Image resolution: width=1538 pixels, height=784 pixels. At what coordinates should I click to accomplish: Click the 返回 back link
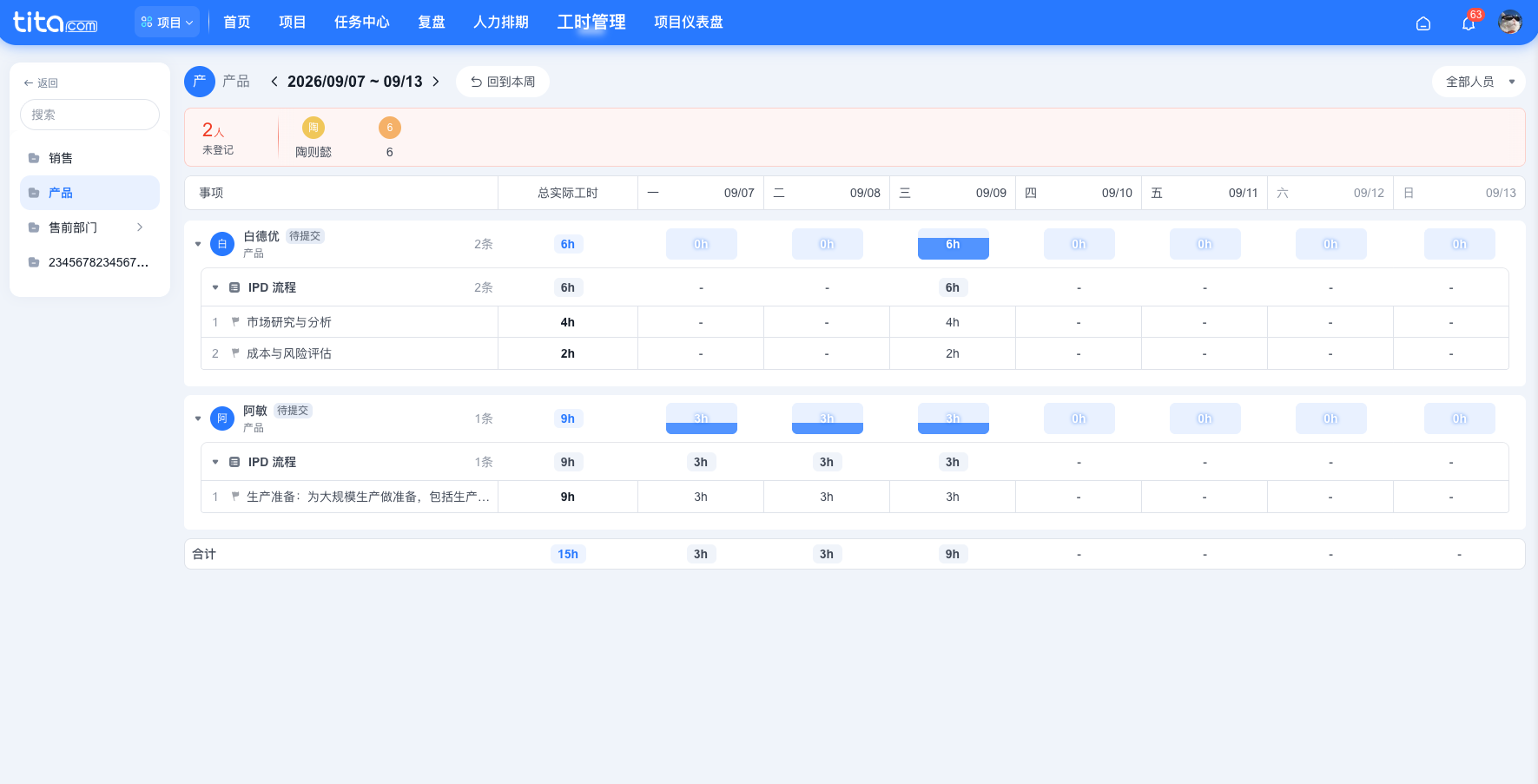(x=41, y=83)
